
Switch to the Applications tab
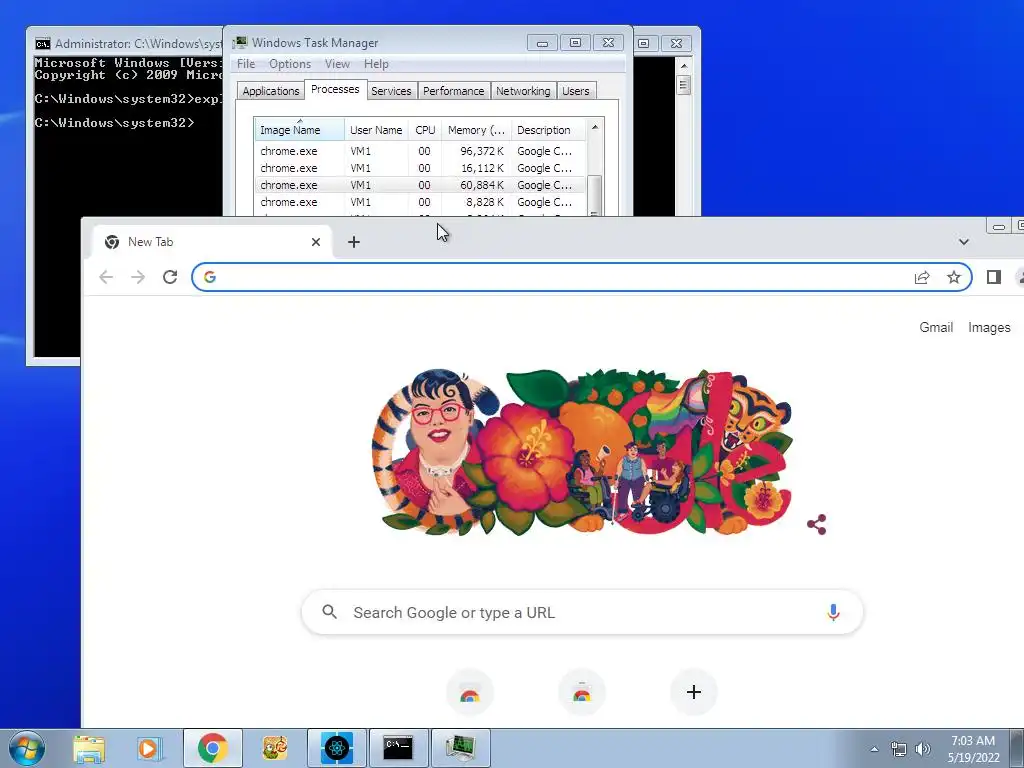[270, 91]
